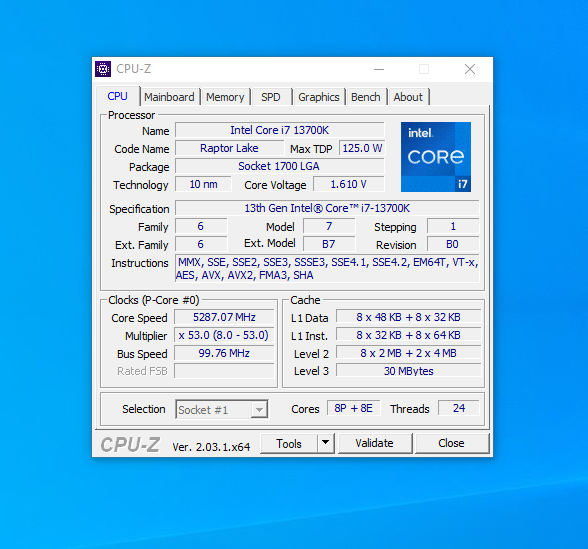The image size is (588, 549).
Task: Click the Max TDP value 125.0 W
Action: tap(362, 148)
